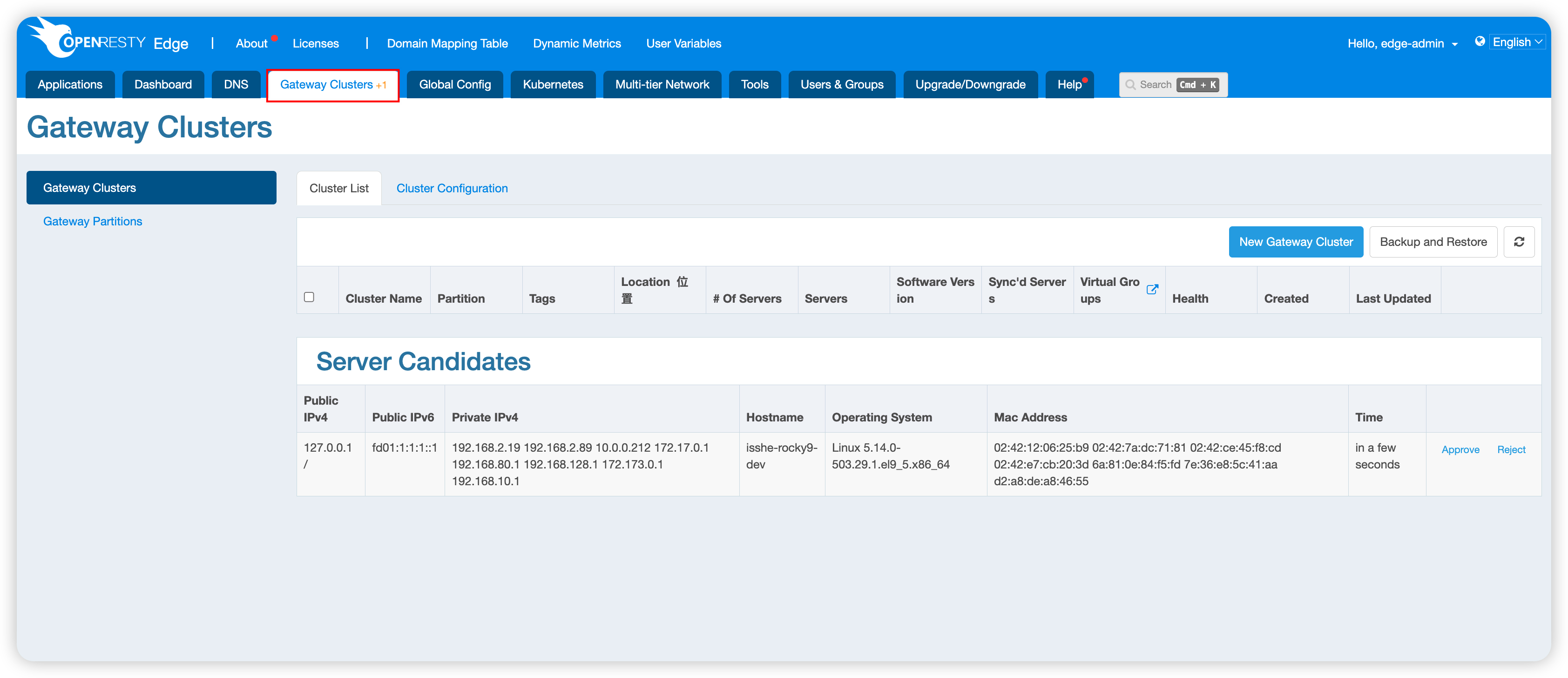Approve the isshe-rocky9-dev server candidate

(x=1460, y=449)
